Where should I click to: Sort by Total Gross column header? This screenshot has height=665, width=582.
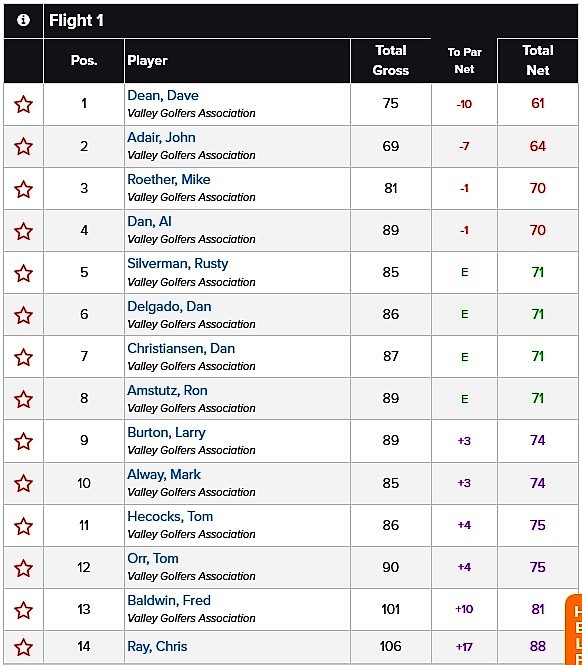[391, 60]
